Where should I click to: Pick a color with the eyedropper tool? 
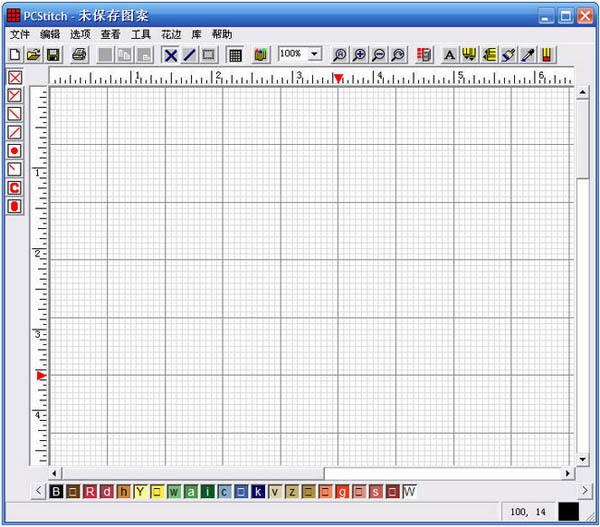[528, 55]
